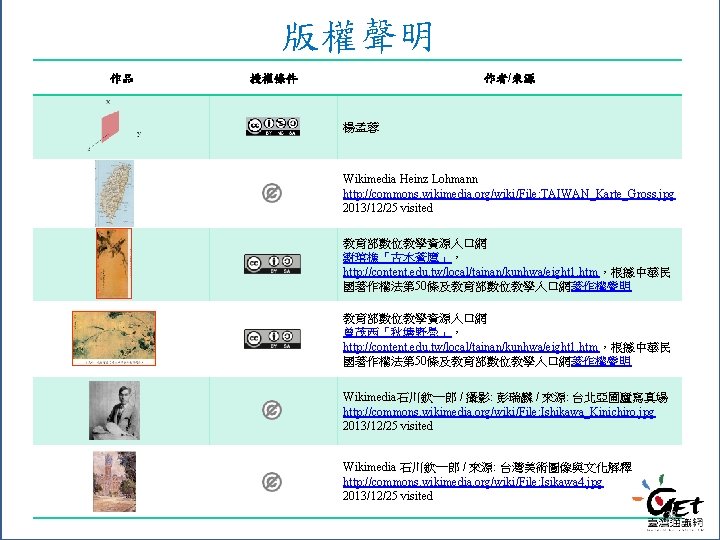Click the author name 楊孟蓉
This screenshot has width=720, height=540.
[361, 128]
